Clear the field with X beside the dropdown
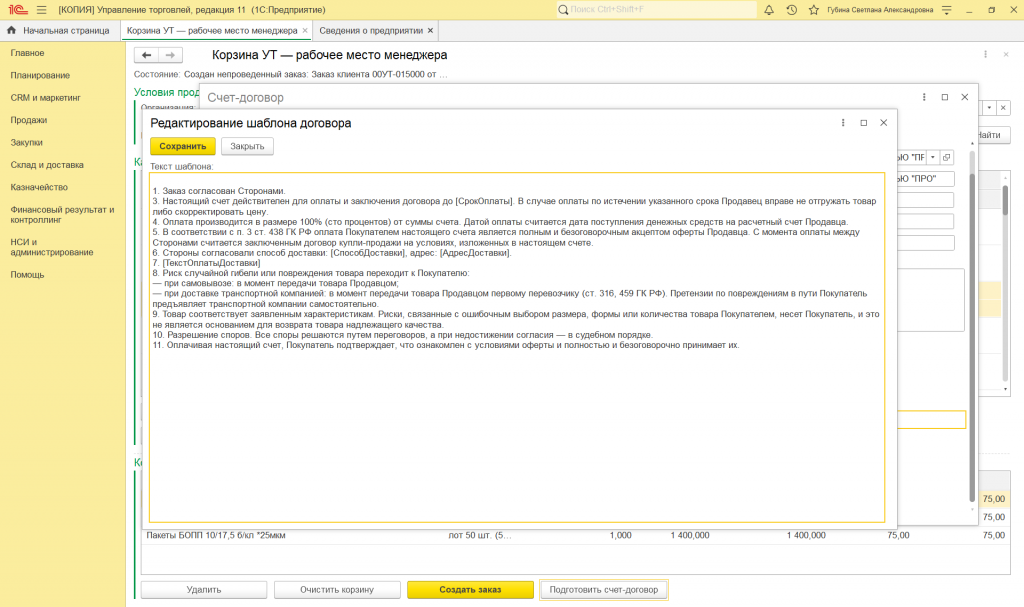Screen dimensions: 1024x607 click(x=1004, y=108)
